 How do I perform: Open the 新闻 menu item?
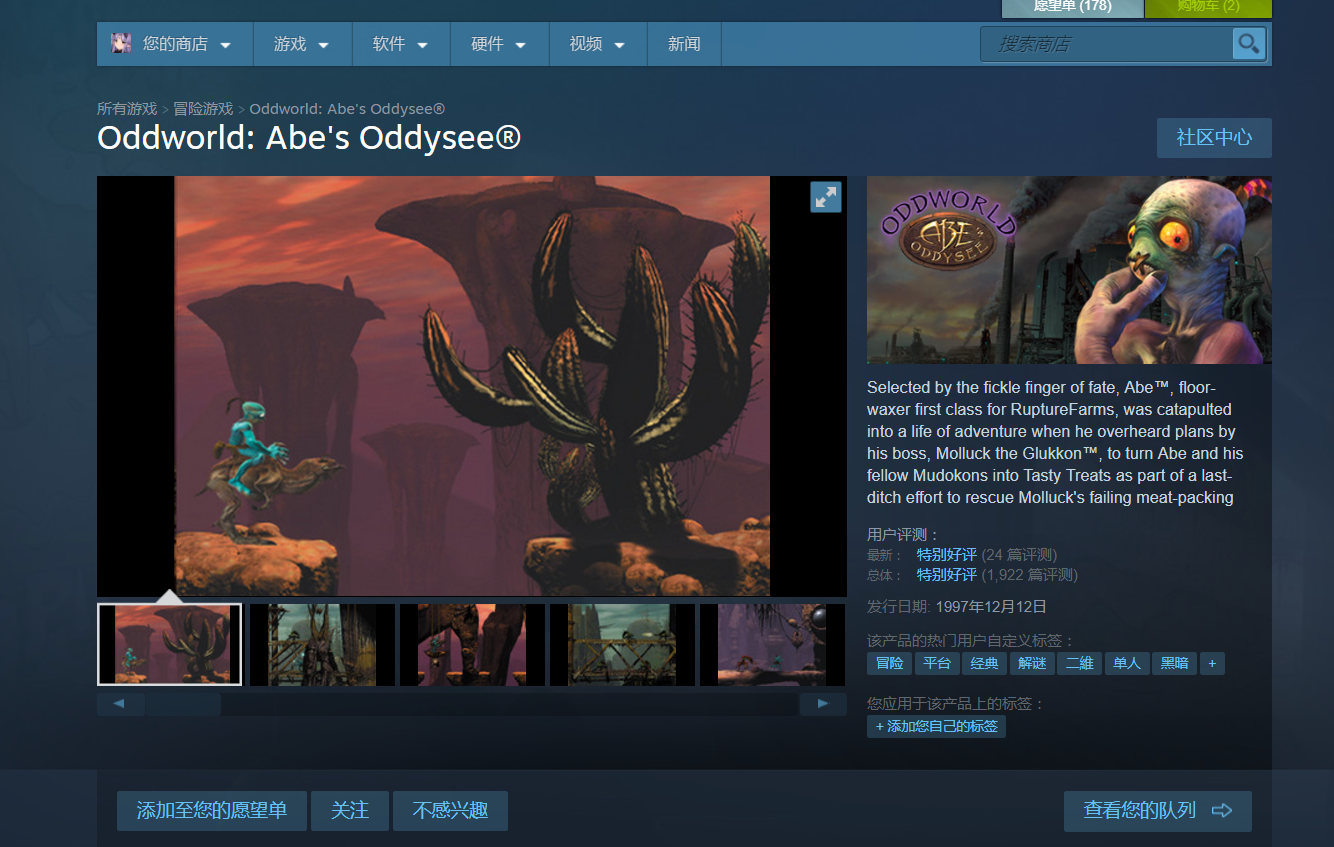pyautogui.click(x=684, y=44)
